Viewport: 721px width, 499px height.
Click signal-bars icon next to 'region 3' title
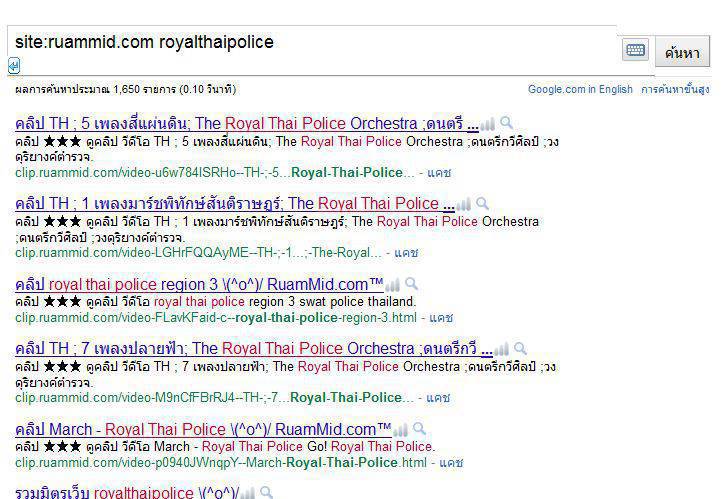(393, 285)
